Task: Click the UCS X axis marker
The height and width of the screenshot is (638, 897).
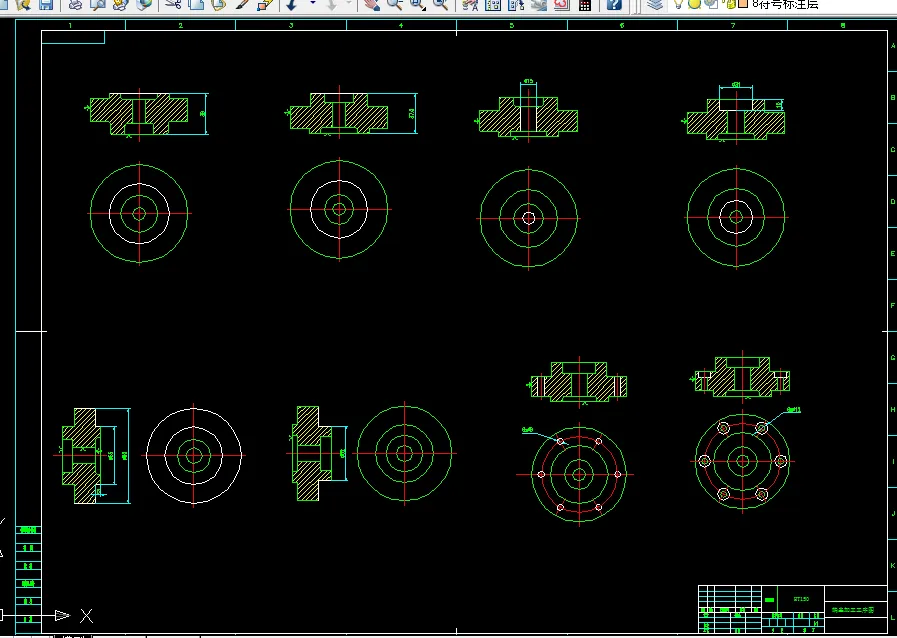Action: (86, 616)
